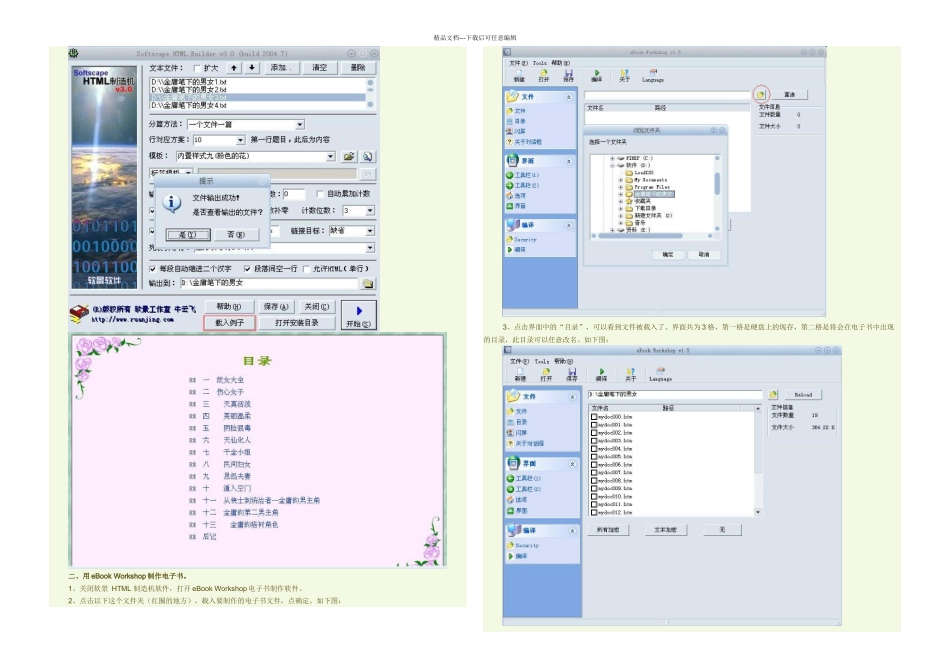Image resolution: width=950 pixels, height=672 pixels.
Task: Click the output folder browse icon
Action: [x=368, y=284]
